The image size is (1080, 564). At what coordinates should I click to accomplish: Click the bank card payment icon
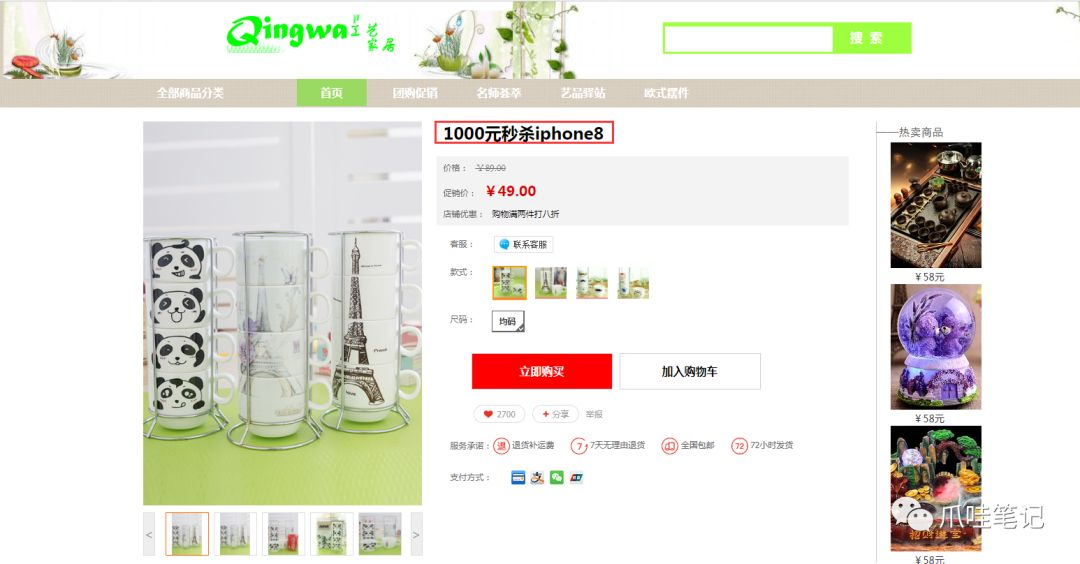click(x=518, y=478)
